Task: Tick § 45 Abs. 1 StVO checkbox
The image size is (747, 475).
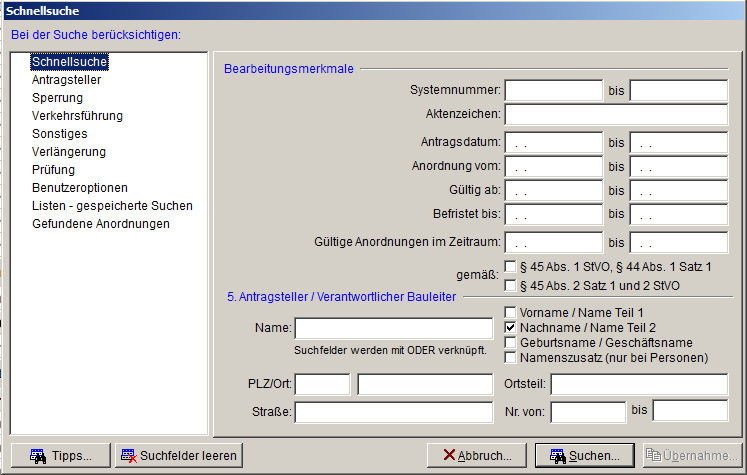Action: click(510, 266)
